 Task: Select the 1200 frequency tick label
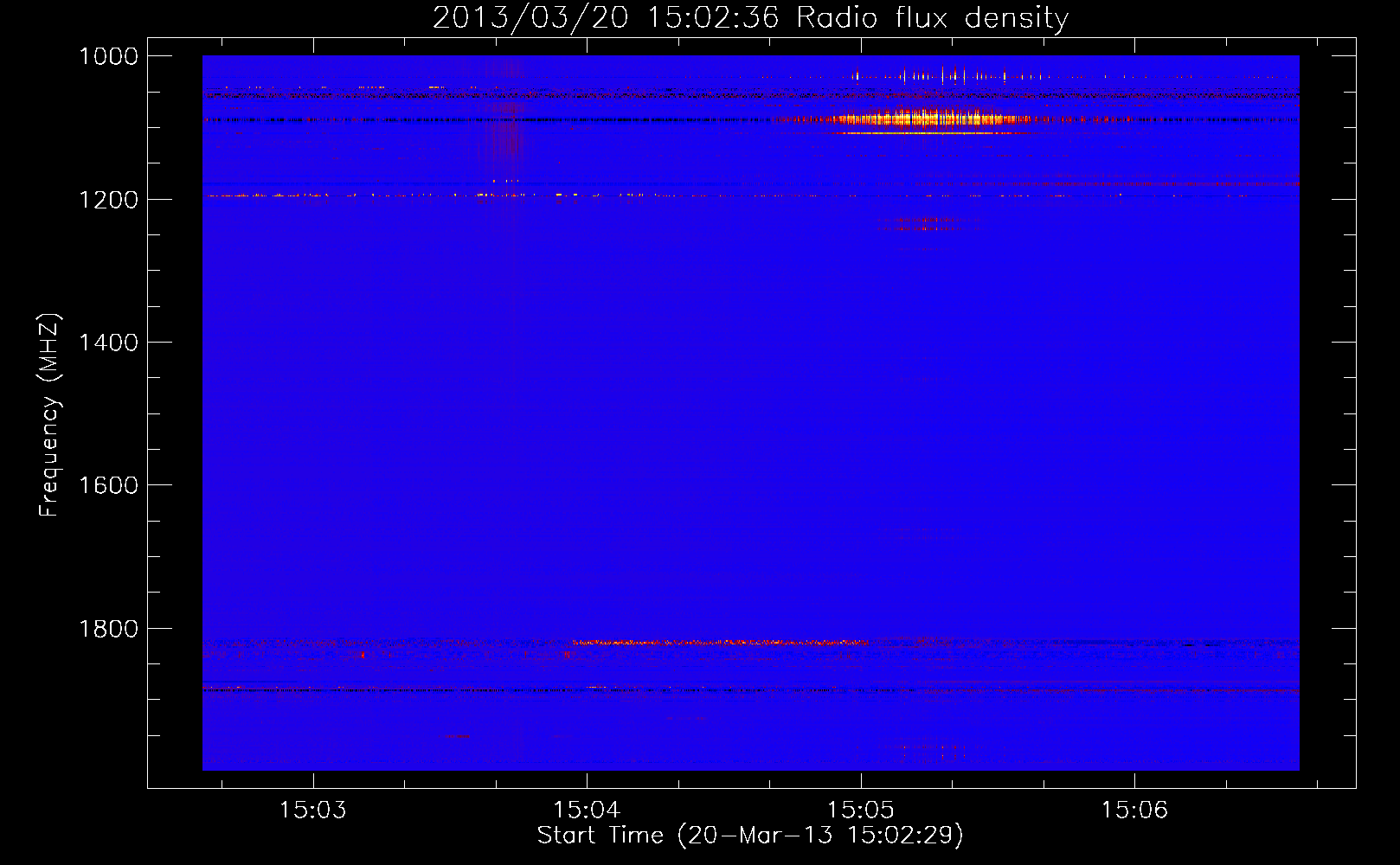(x=108, y=200)
